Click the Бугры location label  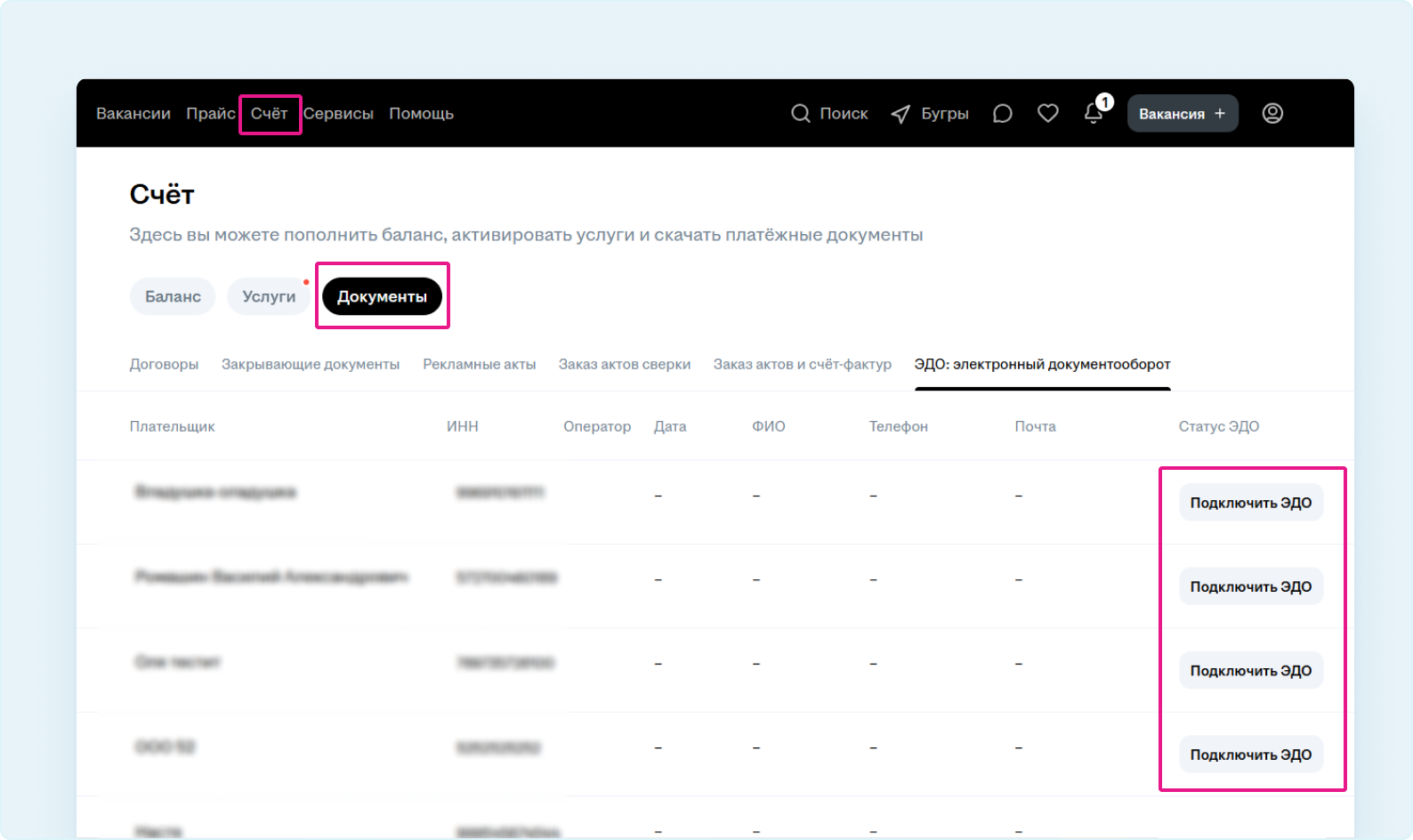(945, 114)
